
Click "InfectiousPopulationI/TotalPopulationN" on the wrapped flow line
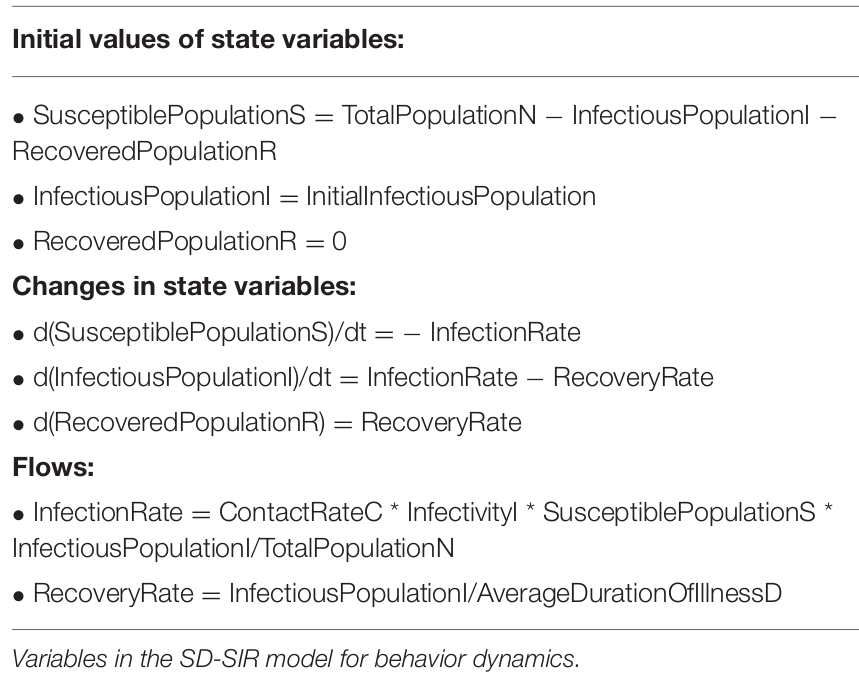point(233,548)
